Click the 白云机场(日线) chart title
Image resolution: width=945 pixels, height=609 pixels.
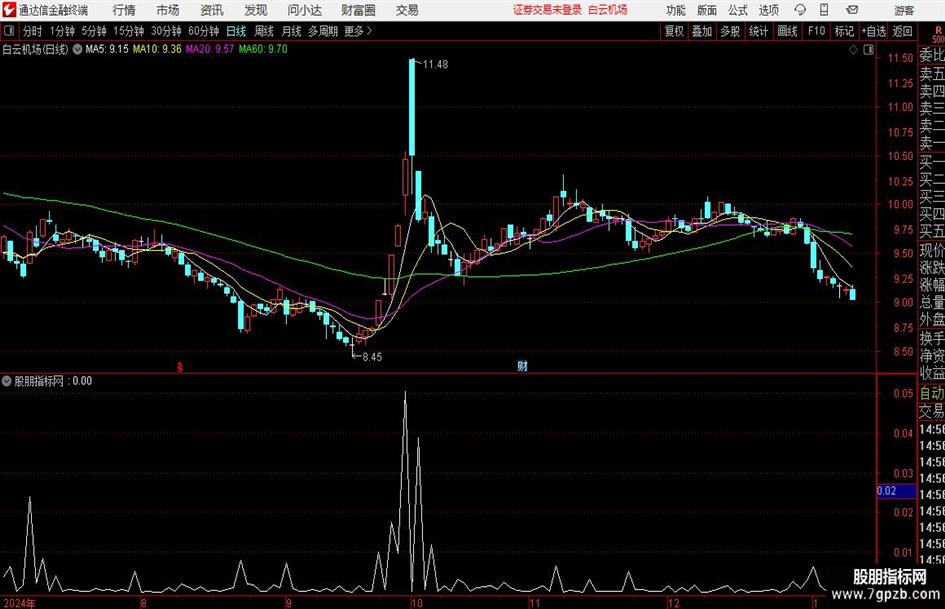coord(36,49)
